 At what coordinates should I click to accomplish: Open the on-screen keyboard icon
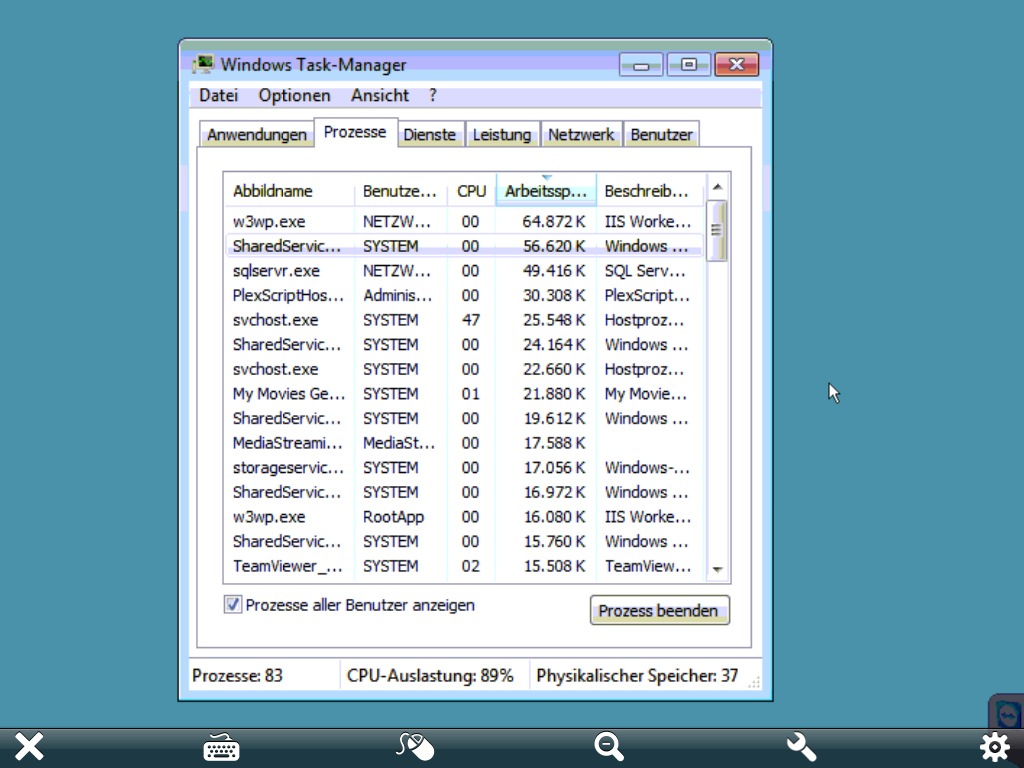pyautogui.click(x=221, y=747)
